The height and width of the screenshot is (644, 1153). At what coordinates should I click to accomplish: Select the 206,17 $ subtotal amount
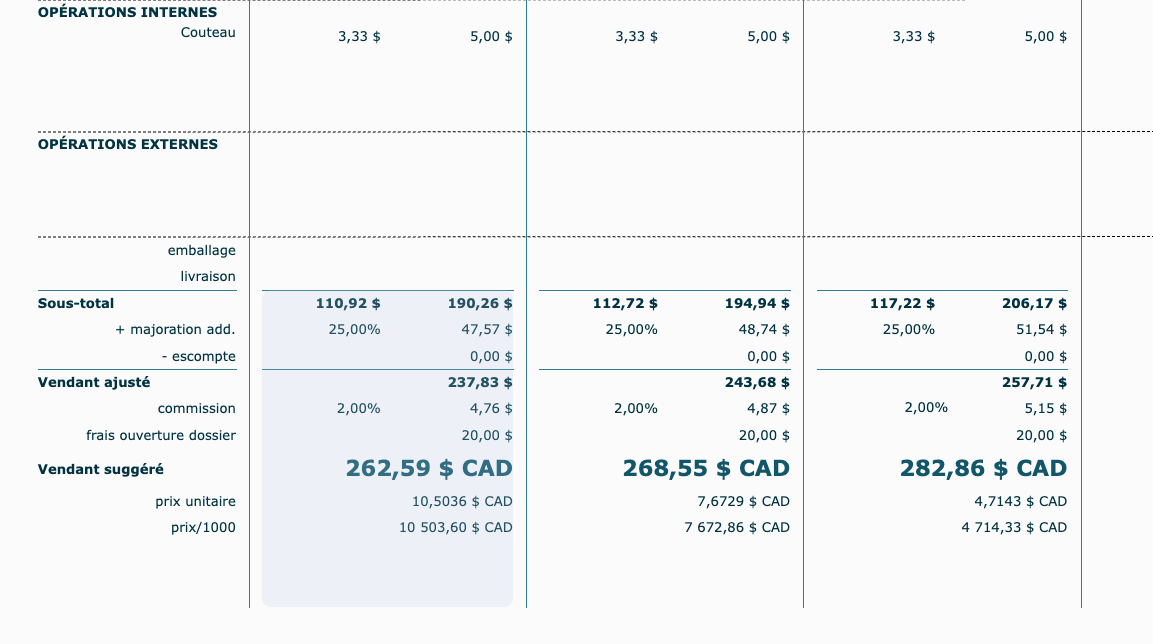(x=1034, y=303)
